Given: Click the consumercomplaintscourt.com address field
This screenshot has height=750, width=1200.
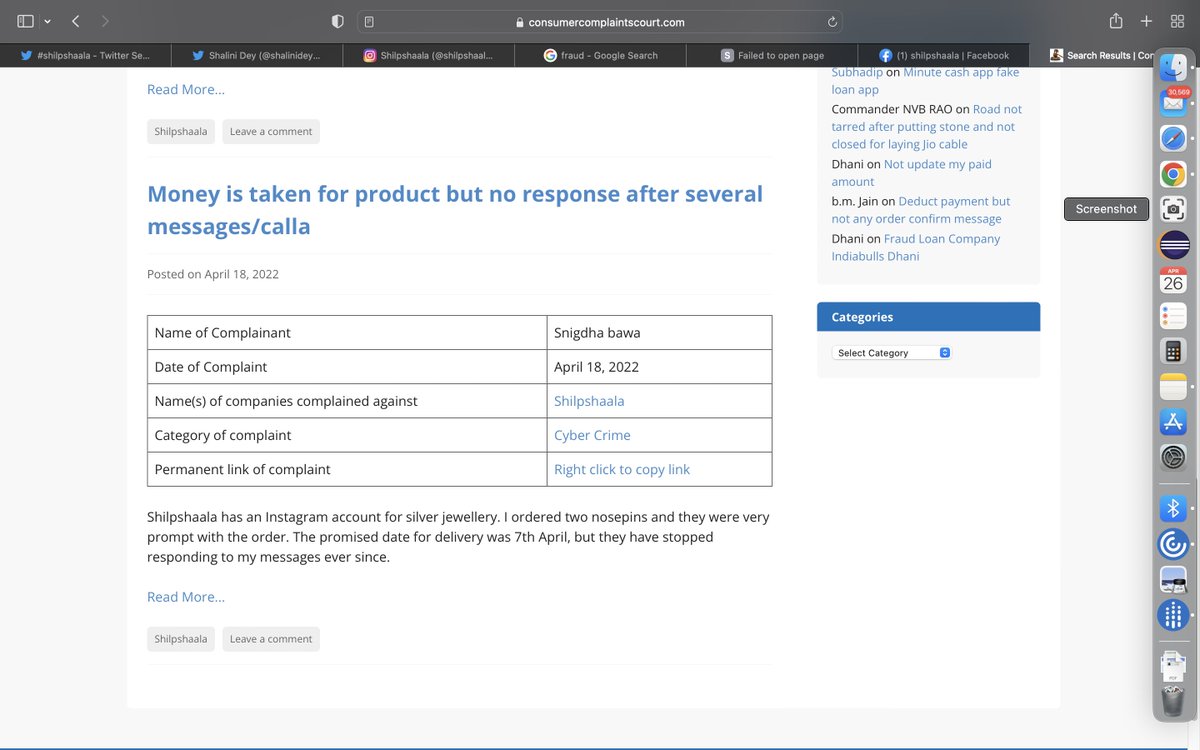Looking at the screenshot, I should click(x=600, y=22).
